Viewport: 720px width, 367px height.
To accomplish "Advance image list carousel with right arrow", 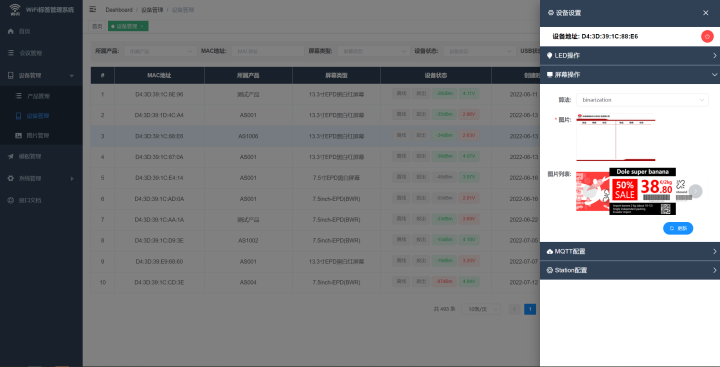I will click(x=696, y=191).
